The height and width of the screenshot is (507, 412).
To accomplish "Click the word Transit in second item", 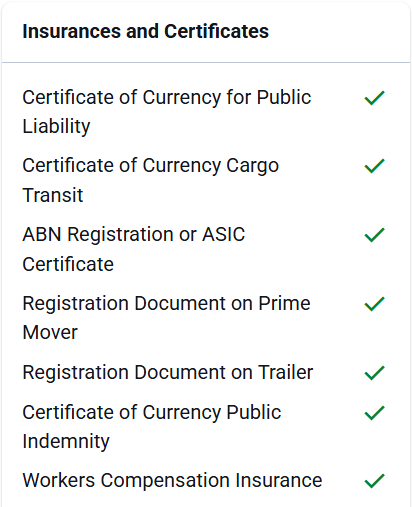I will [53, 195].
